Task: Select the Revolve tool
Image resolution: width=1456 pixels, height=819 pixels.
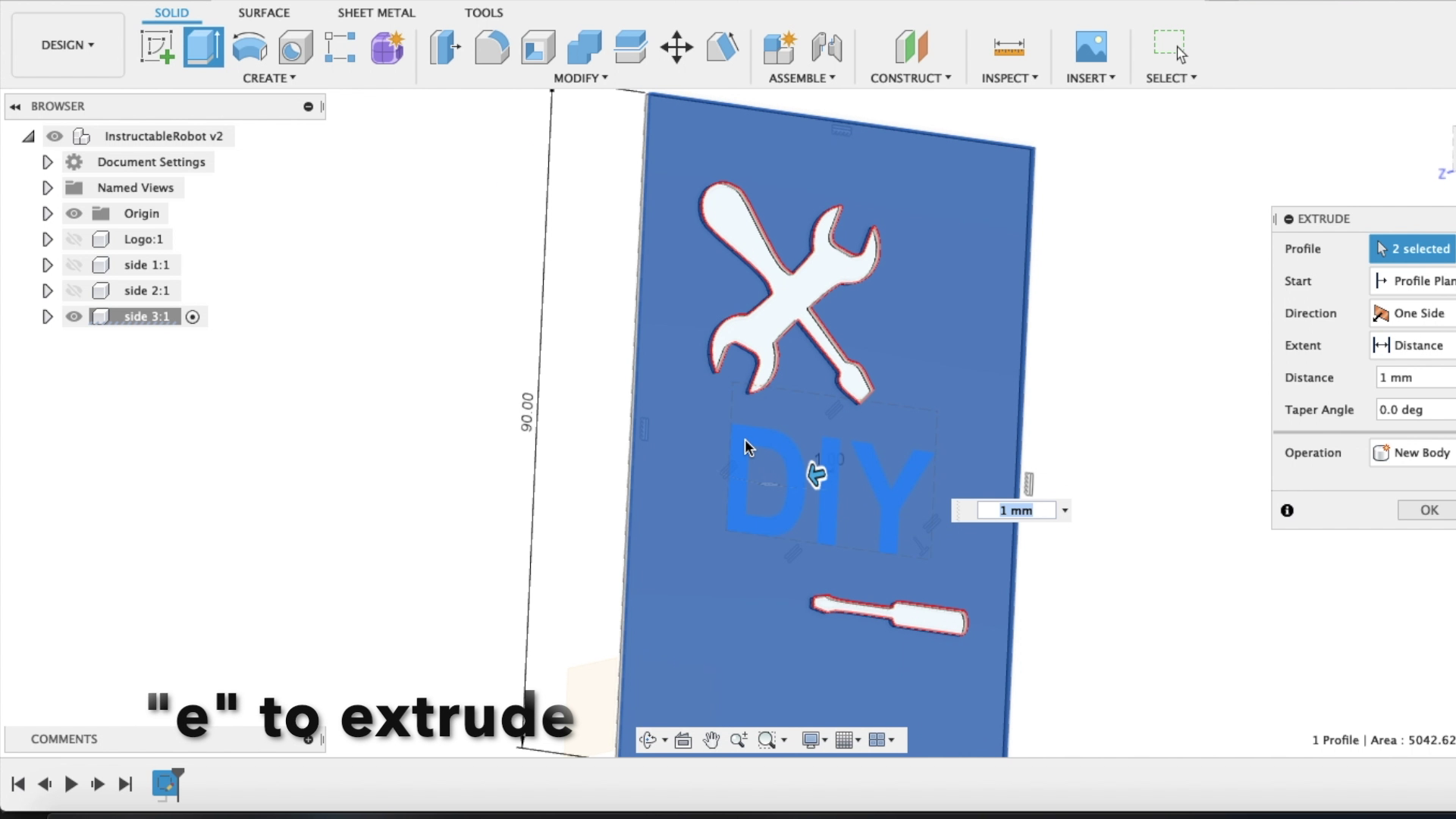Action: [x=249, y=46]
